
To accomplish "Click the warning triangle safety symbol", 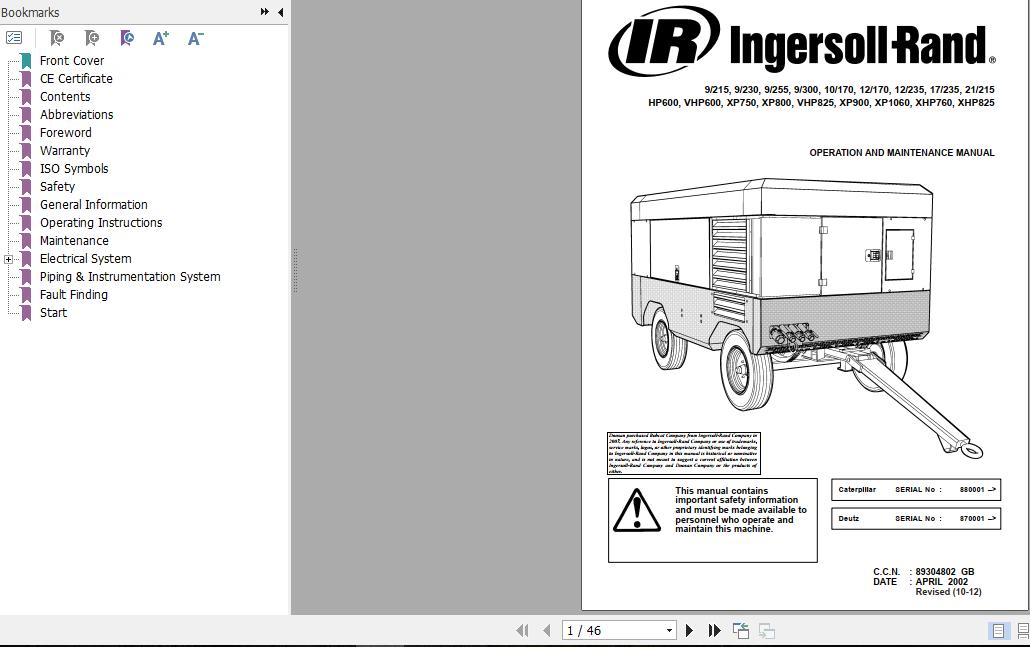I will [x=637, y=510].
